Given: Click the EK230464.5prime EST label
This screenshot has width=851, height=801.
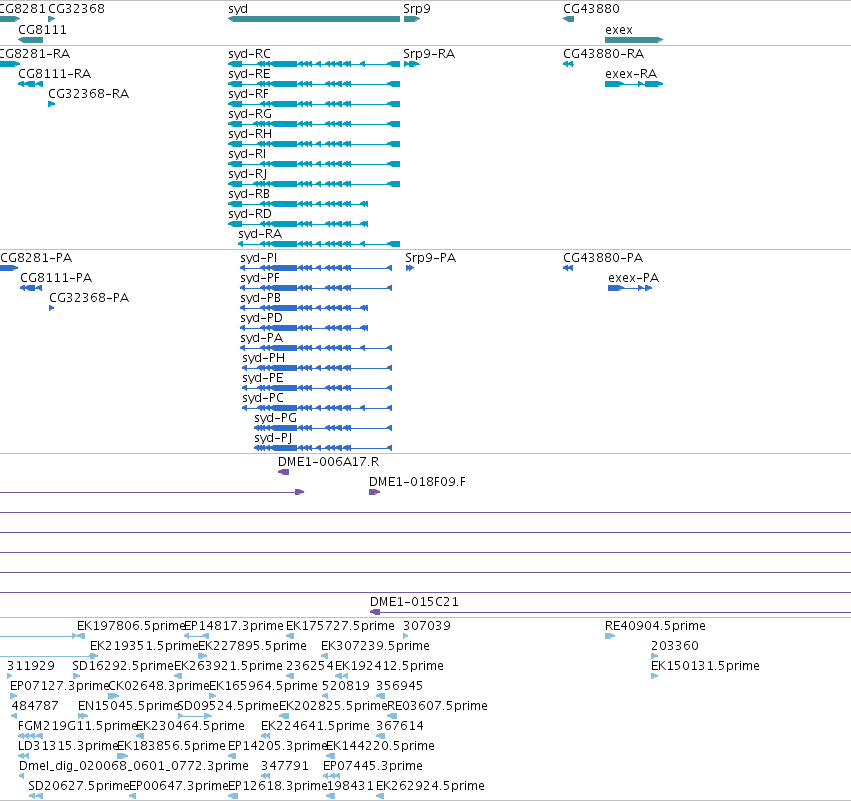Looking at the screenshot, I should point(190,726).
